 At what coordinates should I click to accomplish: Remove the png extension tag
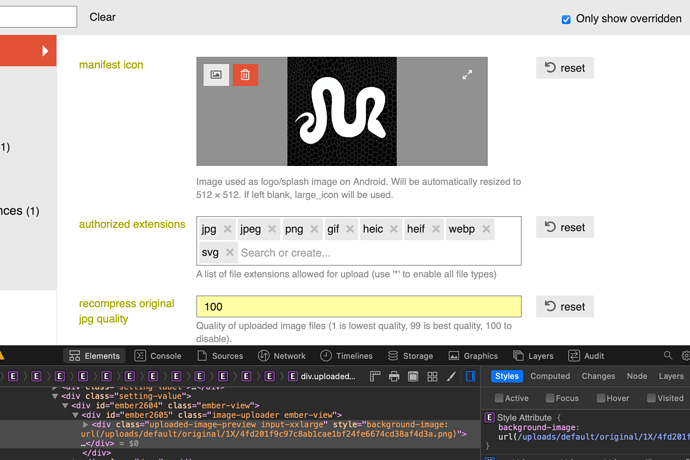tap(314, 229)
